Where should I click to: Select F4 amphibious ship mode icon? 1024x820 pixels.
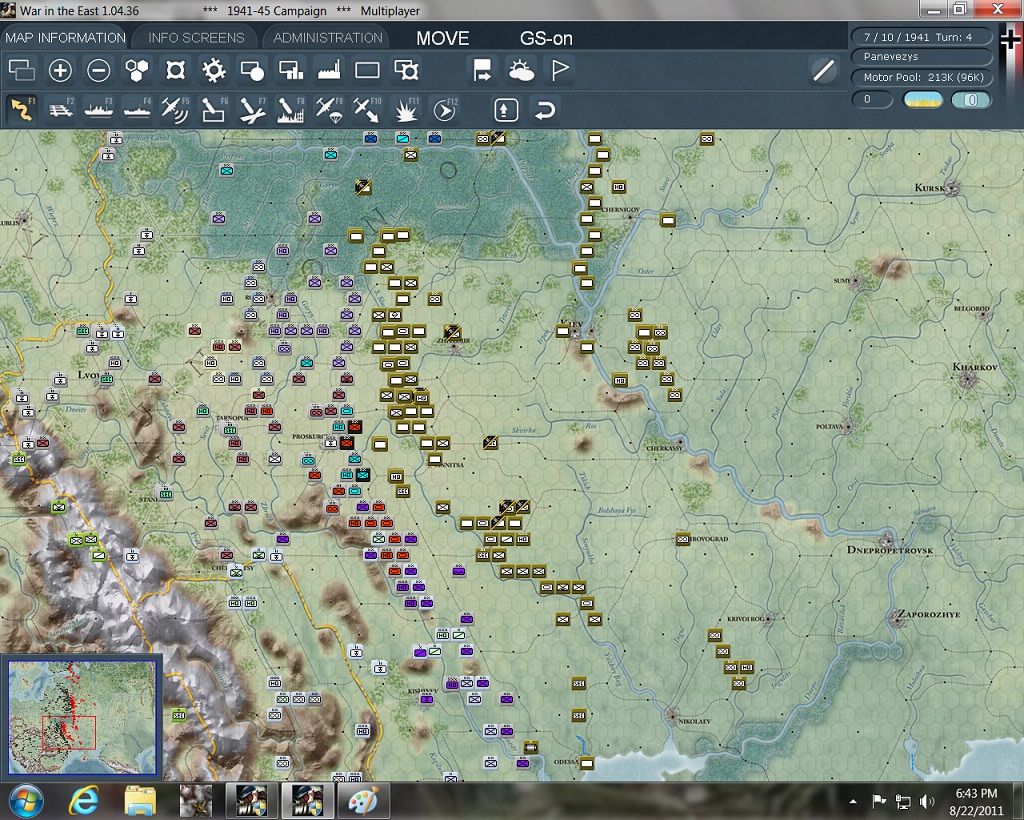click(x=137, y=109)
